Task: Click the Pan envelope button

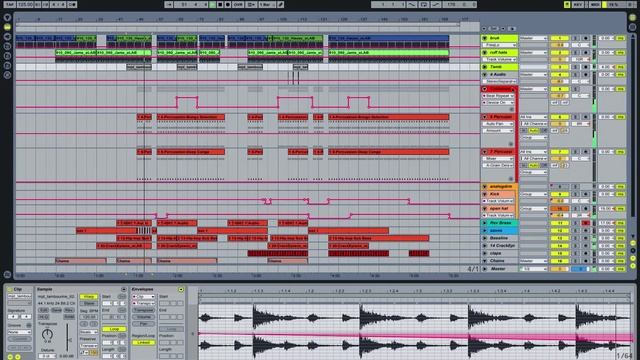Action: pyautogui.click(x=143, y=324)
